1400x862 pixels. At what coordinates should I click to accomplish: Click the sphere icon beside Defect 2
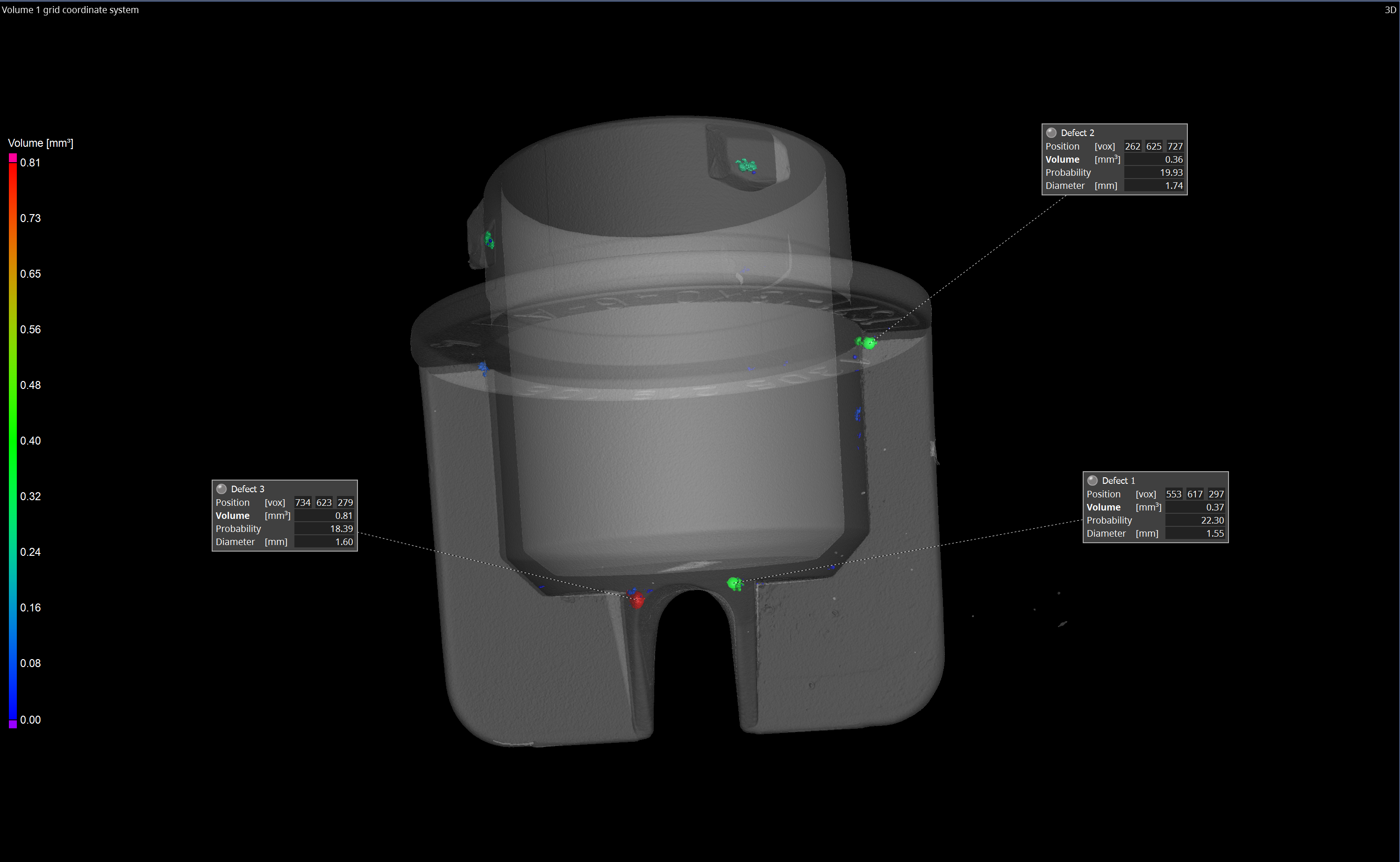[1051, 133]
